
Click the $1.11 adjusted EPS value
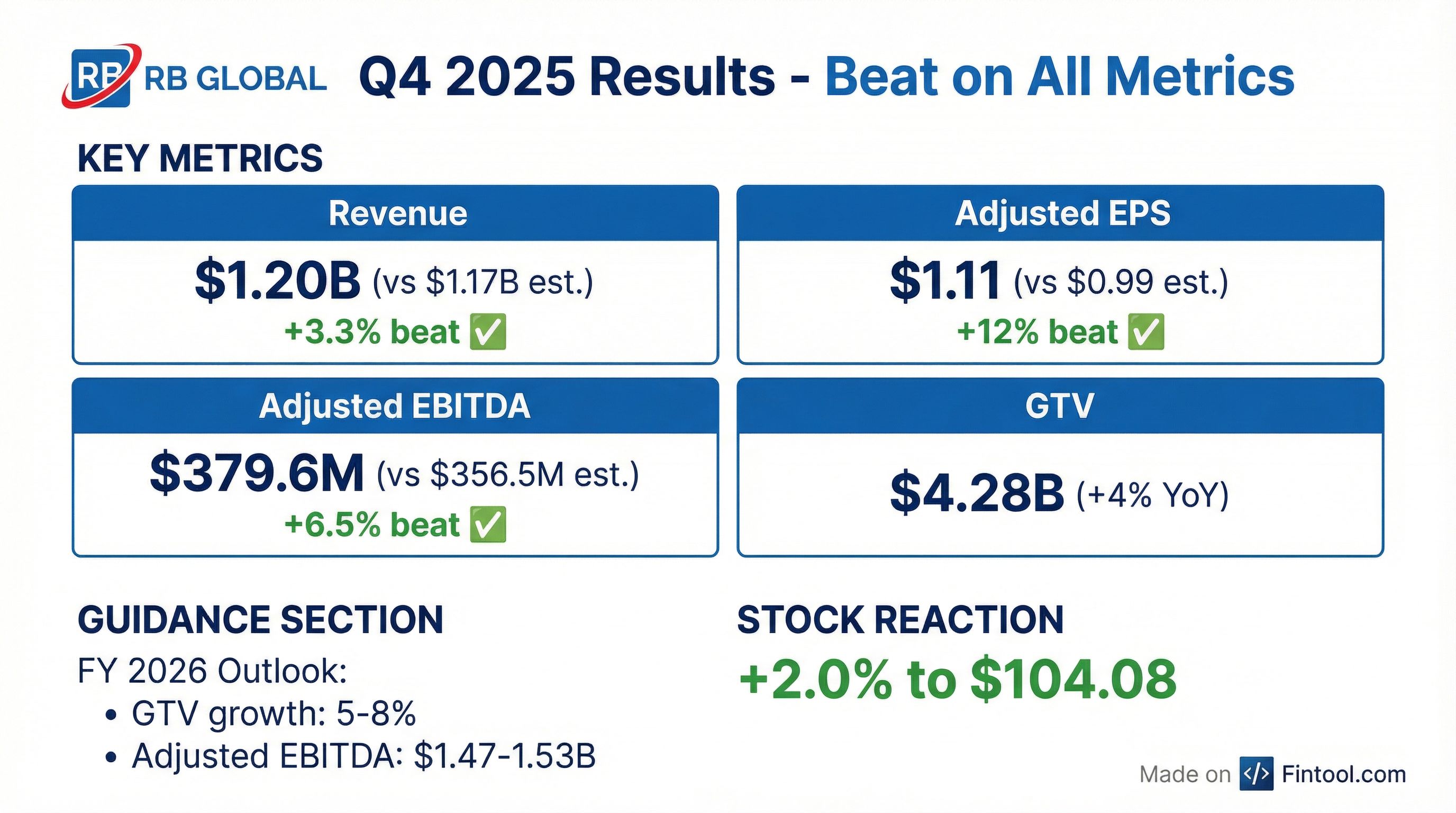pos(944,281)
